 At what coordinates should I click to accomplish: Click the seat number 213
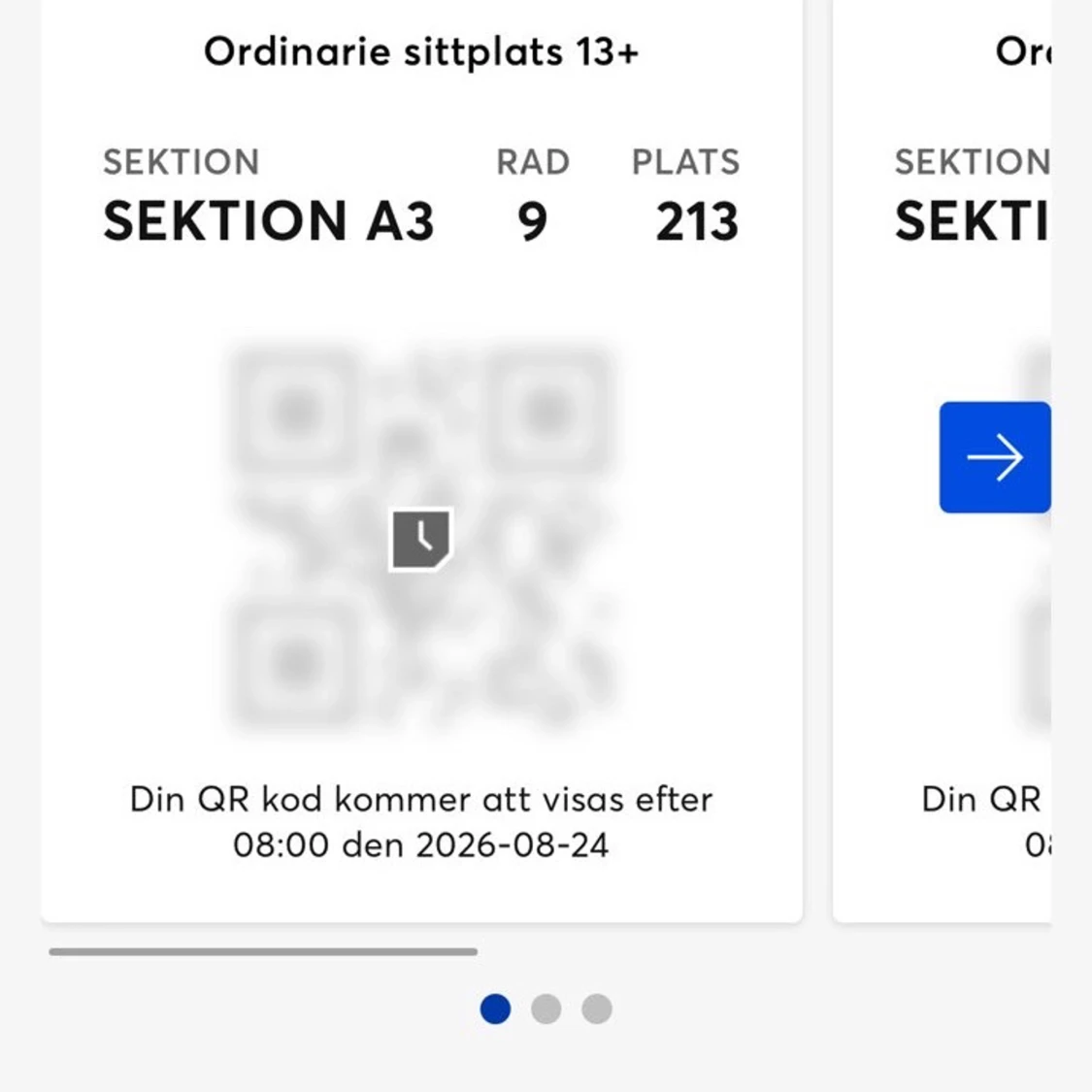pos(697,221)
